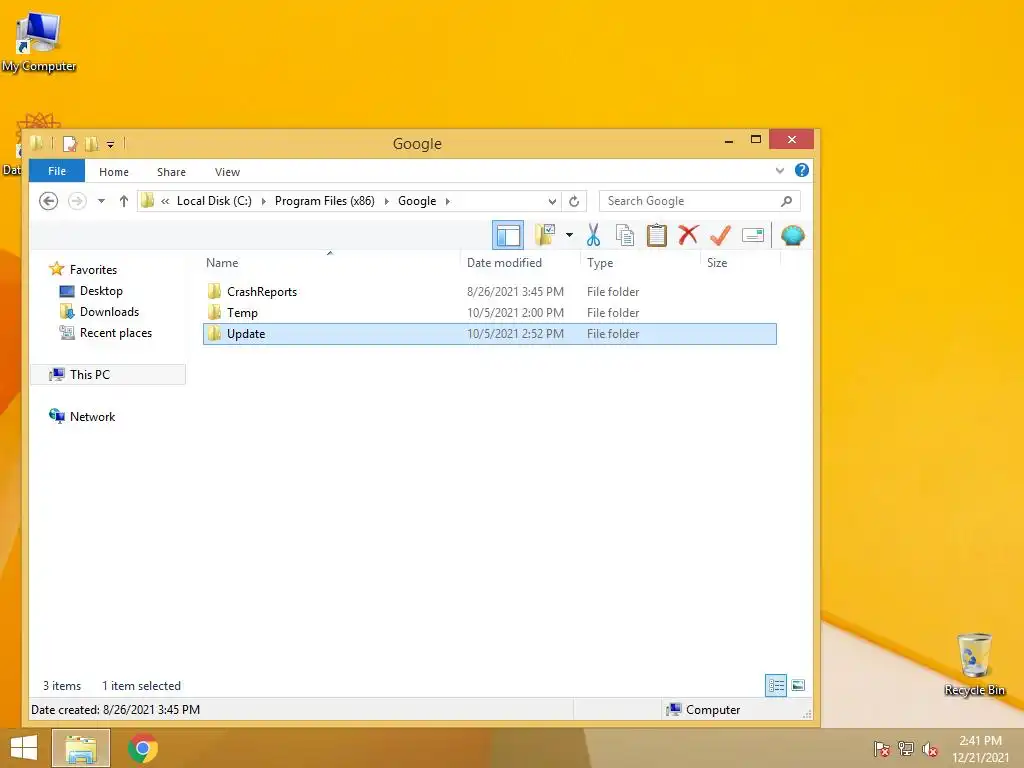Select the Temp folder
Image resolution: width=1024 pixels, height=768 pixels.
[x=242, y=313]
